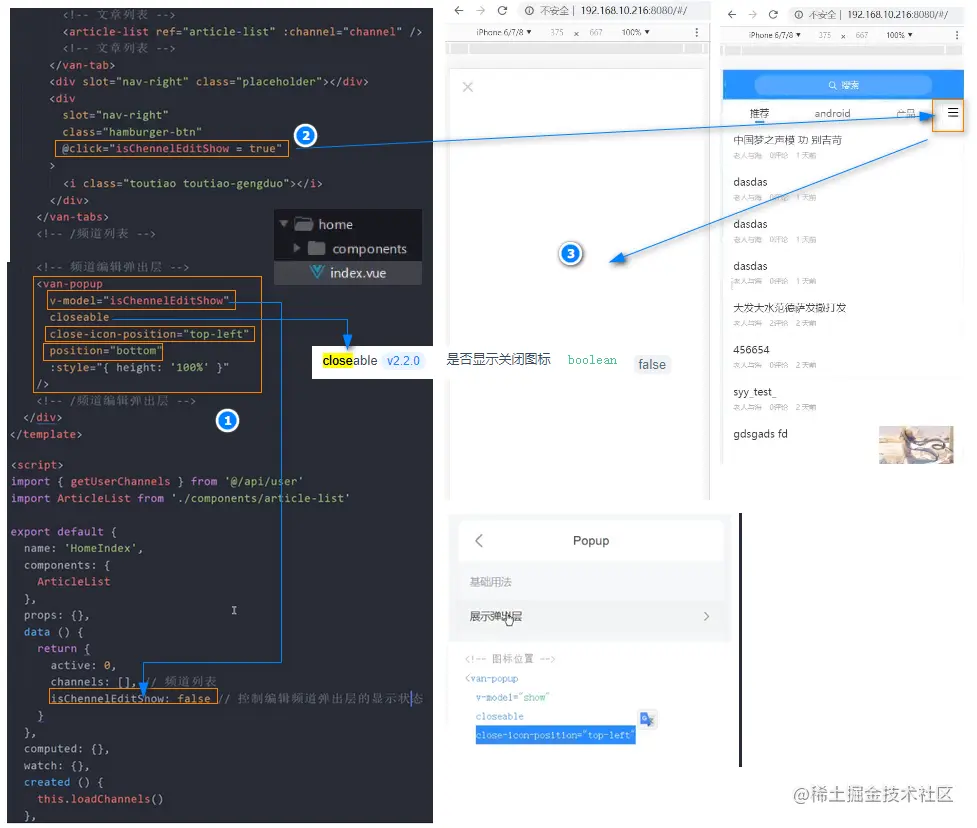The image size is (977, 828).
Task: Open the 100% zoom dropdown in left browser
Action: 636,32
